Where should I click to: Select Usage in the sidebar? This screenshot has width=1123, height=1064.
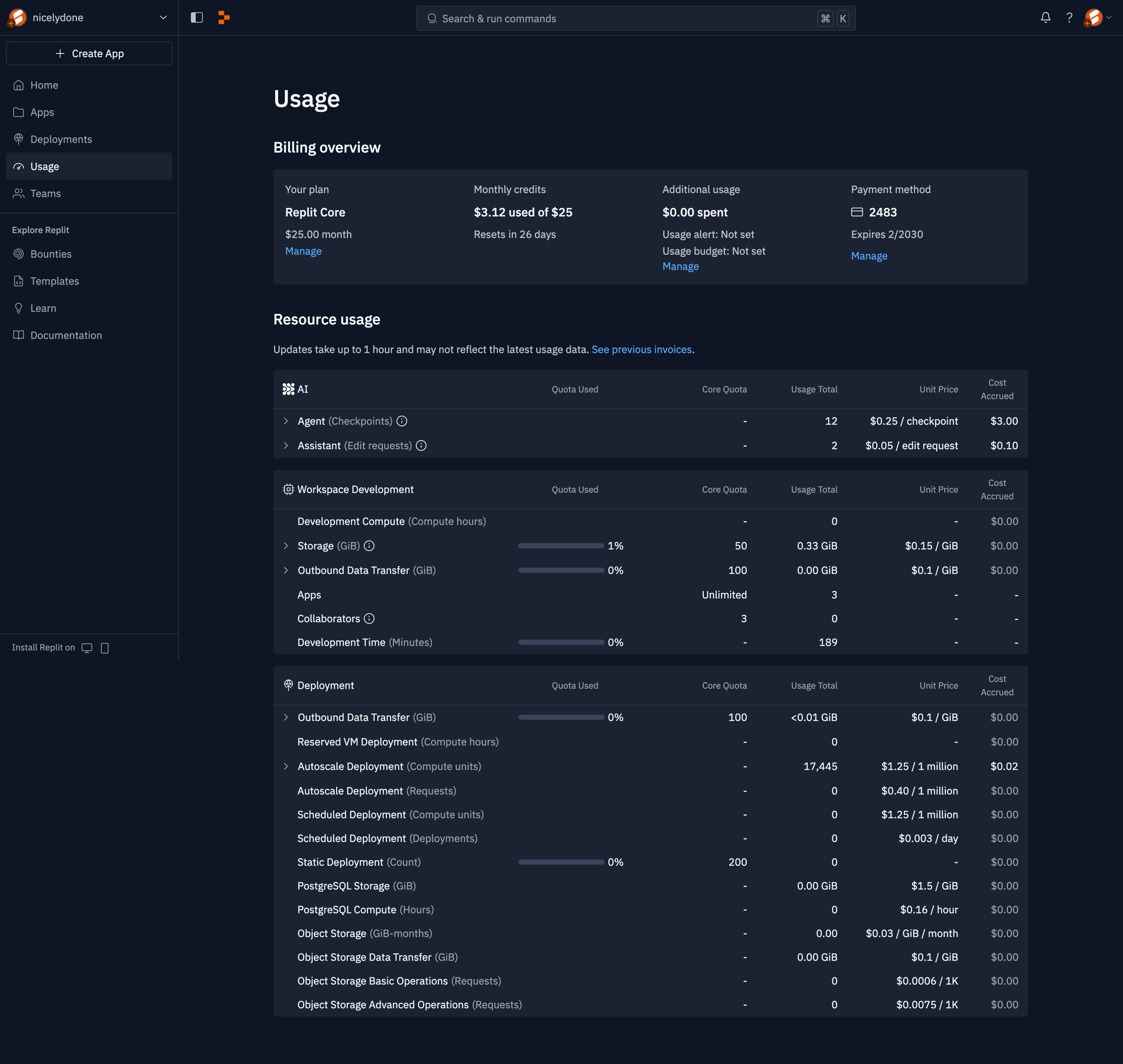[x=89, y=166]
